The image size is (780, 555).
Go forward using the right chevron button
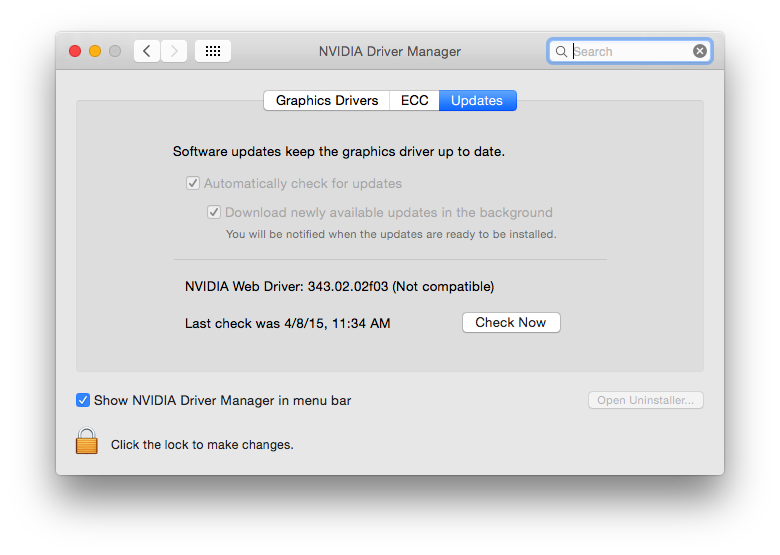174,51
